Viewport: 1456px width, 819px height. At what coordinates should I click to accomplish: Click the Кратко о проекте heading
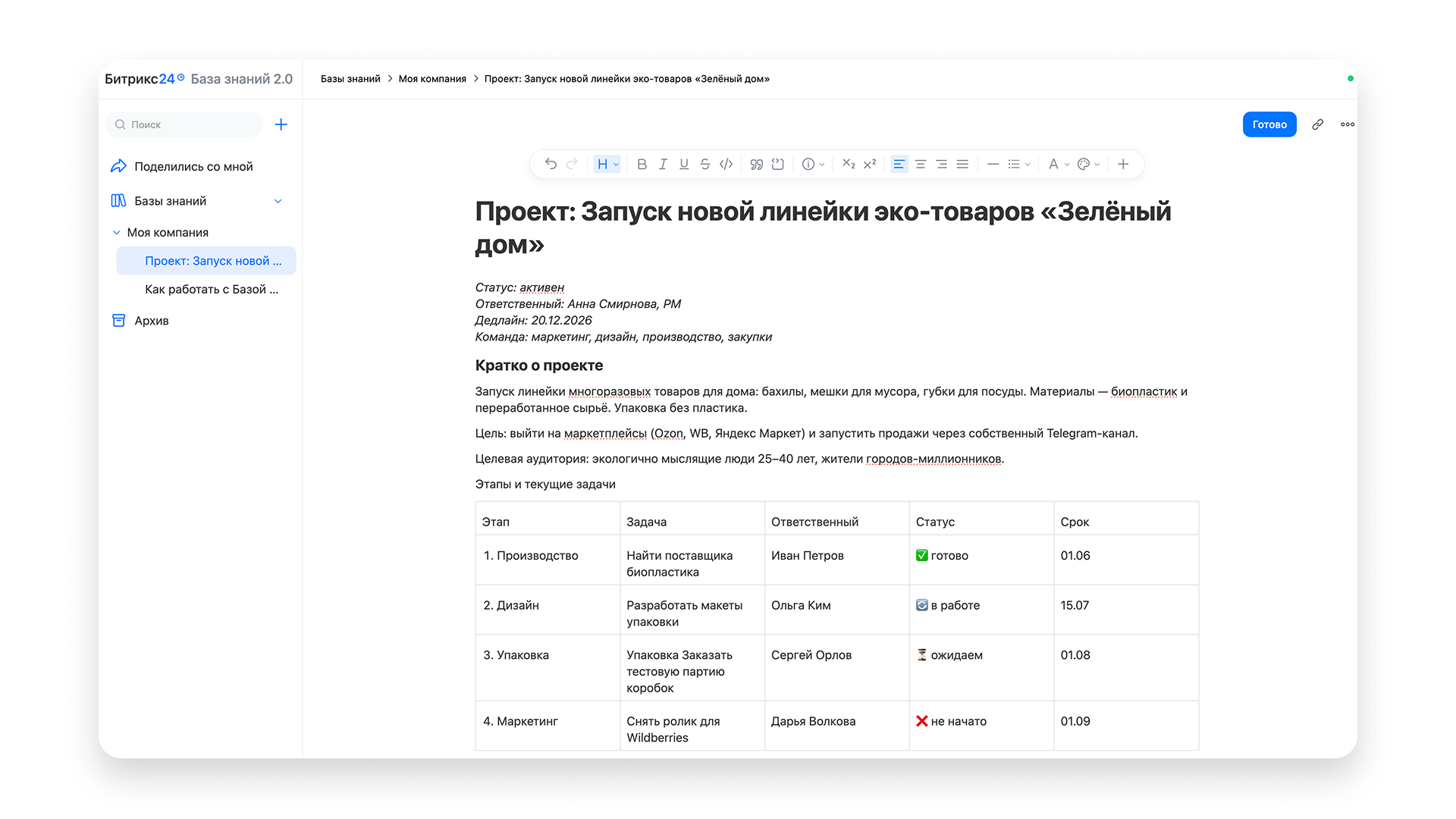(x=539, y=366)
